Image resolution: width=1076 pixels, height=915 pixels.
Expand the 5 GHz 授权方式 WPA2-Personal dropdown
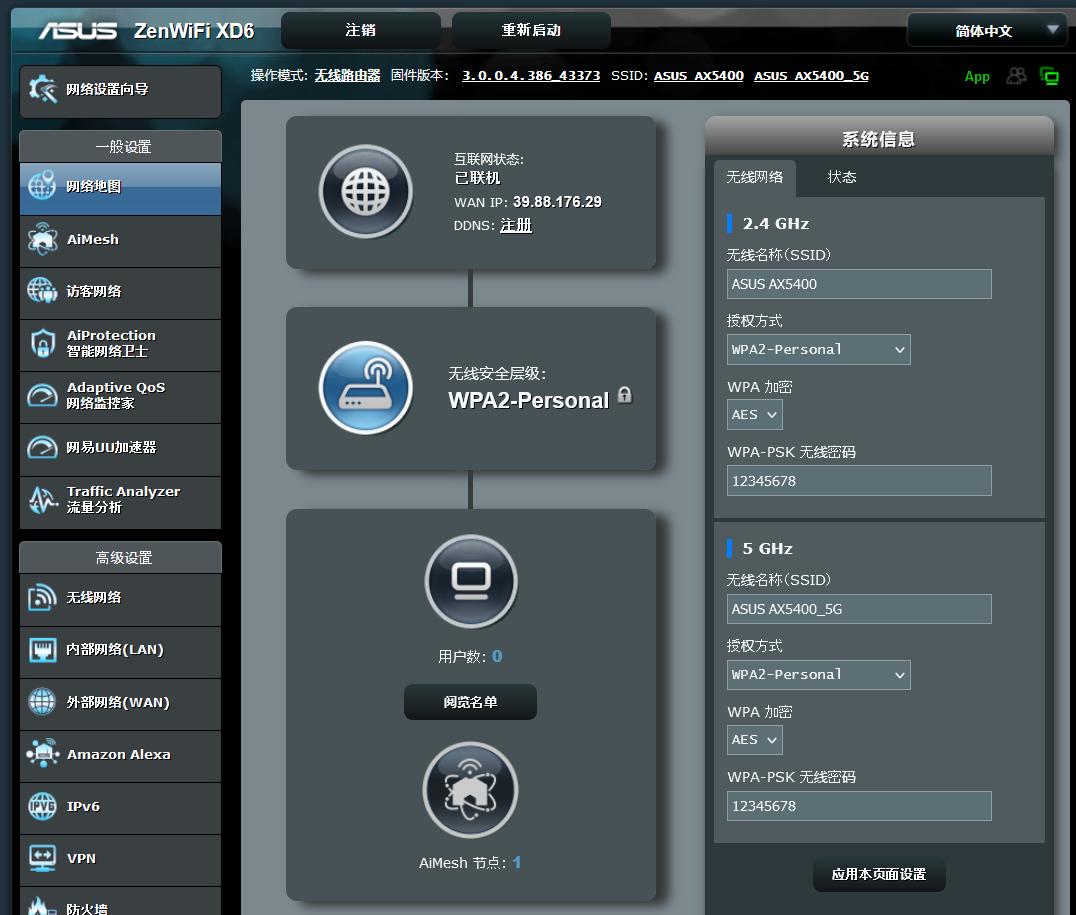(x=818, y=675)
